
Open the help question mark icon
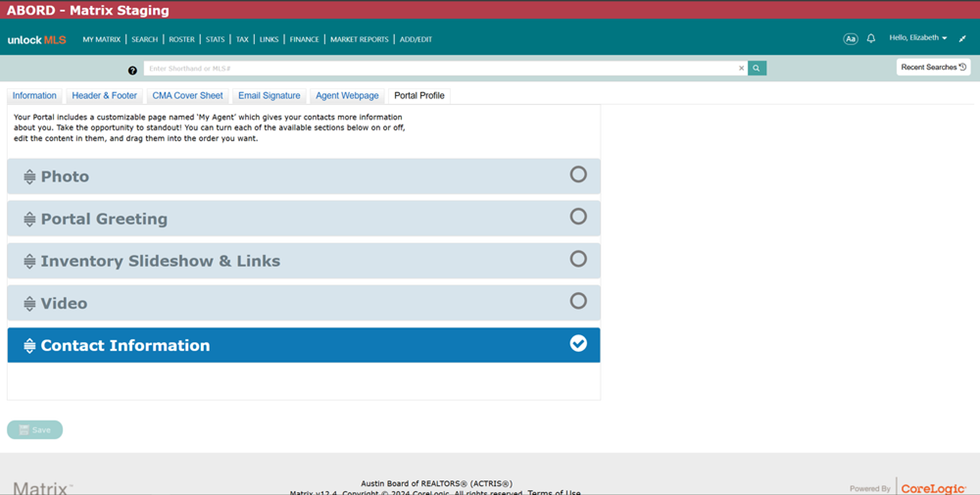(132, 71)
